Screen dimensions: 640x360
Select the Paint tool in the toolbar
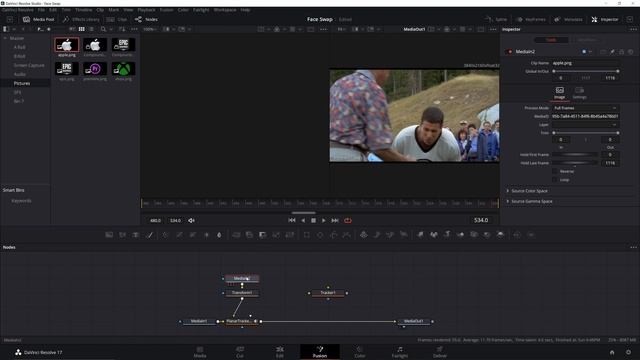150,235
